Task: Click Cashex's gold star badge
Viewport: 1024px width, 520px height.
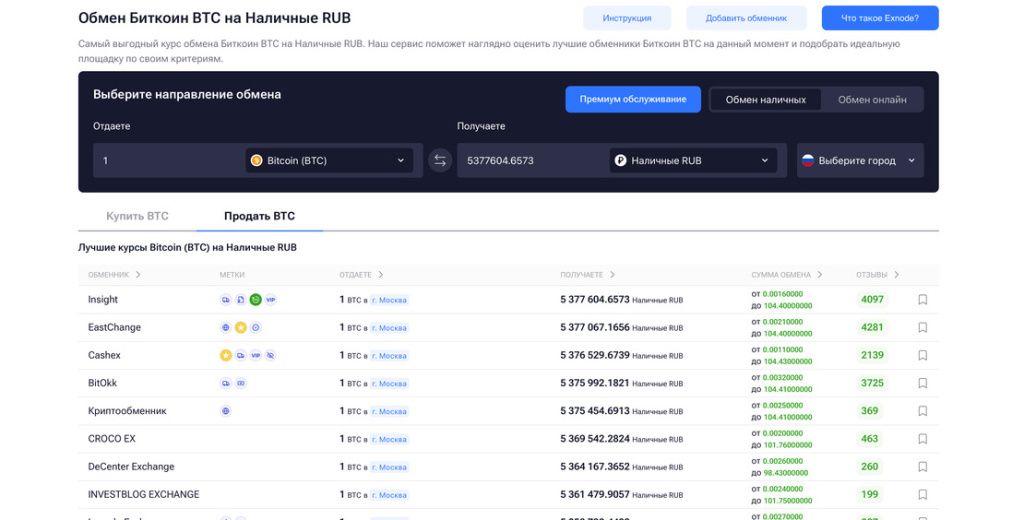Action: click(x=226, y=355)
